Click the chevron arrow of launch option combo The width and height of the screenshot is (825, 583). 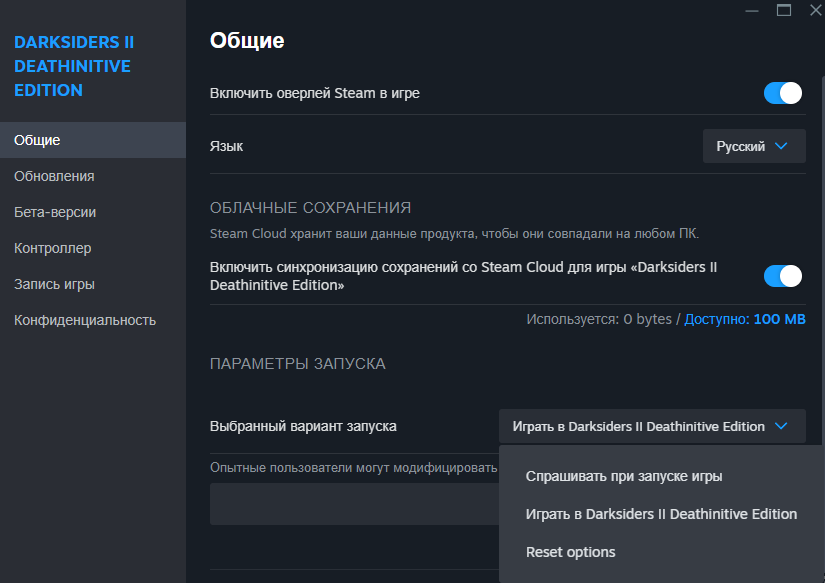(781, 426)
